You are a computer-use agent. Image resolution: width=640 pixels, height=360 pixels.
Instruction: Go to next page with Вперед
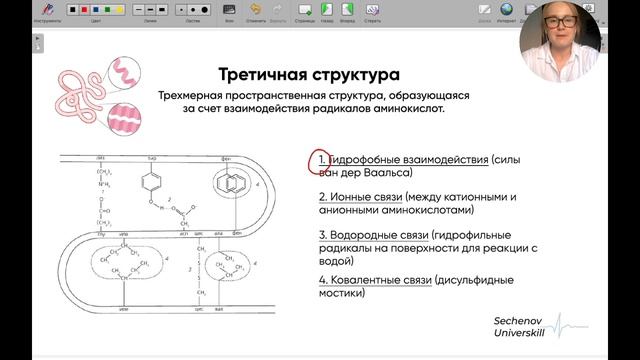347,12
